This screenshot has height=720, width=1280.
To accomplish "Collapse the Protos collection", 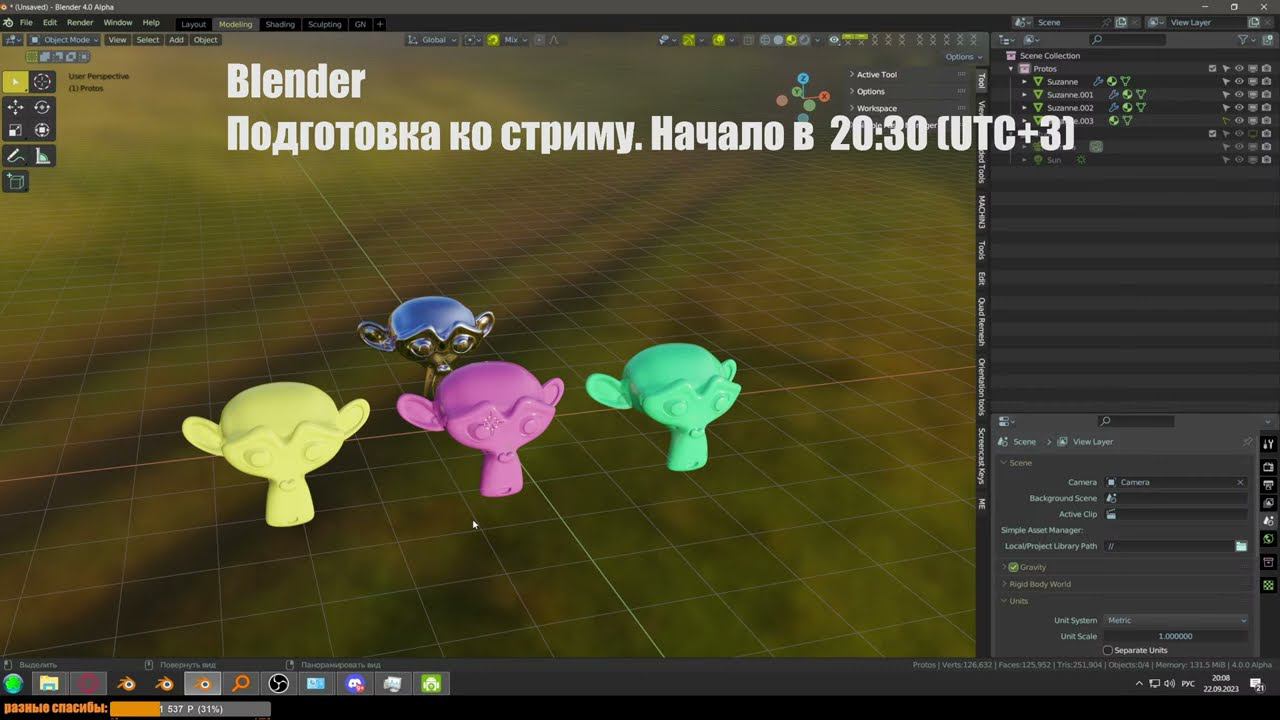I will [x=1012, y=69].
